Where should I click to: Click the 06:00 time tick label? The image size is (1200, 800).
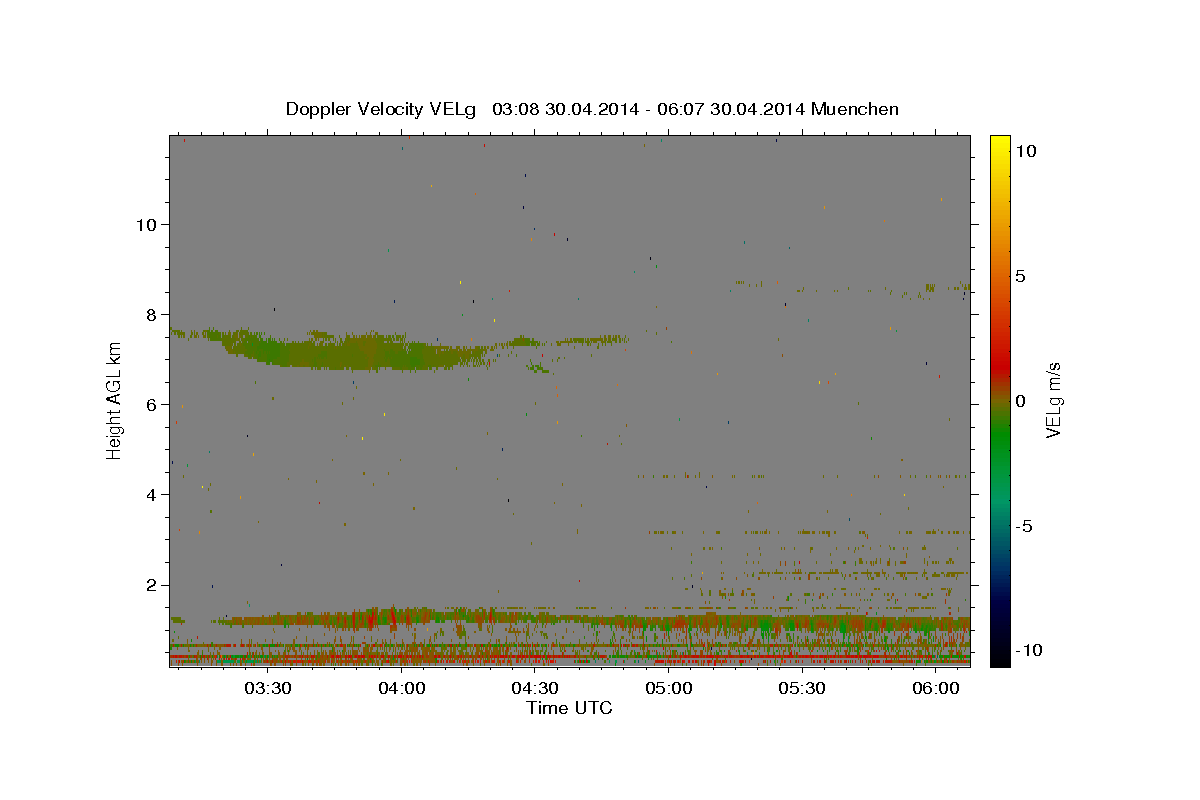(x=935, y=688)
